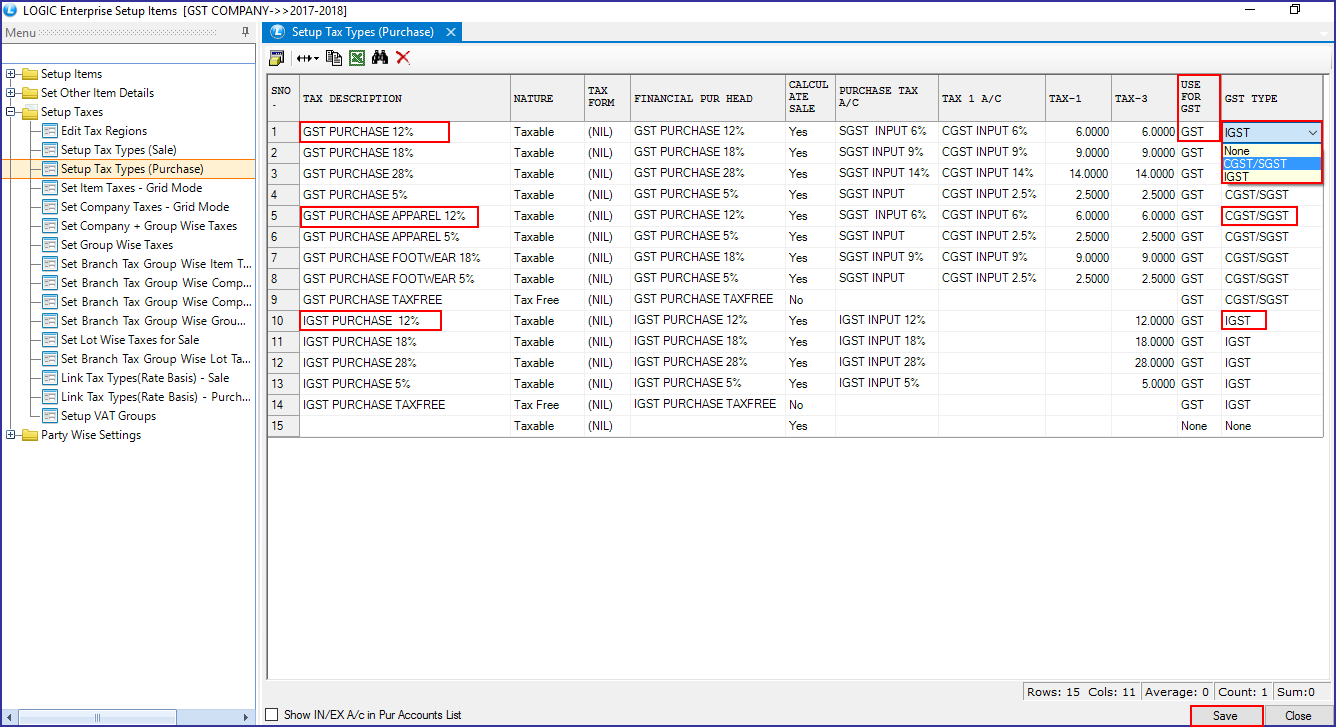Image resolution: width=1336 pixels, height=727 pixels.
Task: Choose None in GST type list
Action: pyautogui.click(x=1272, y=151)
